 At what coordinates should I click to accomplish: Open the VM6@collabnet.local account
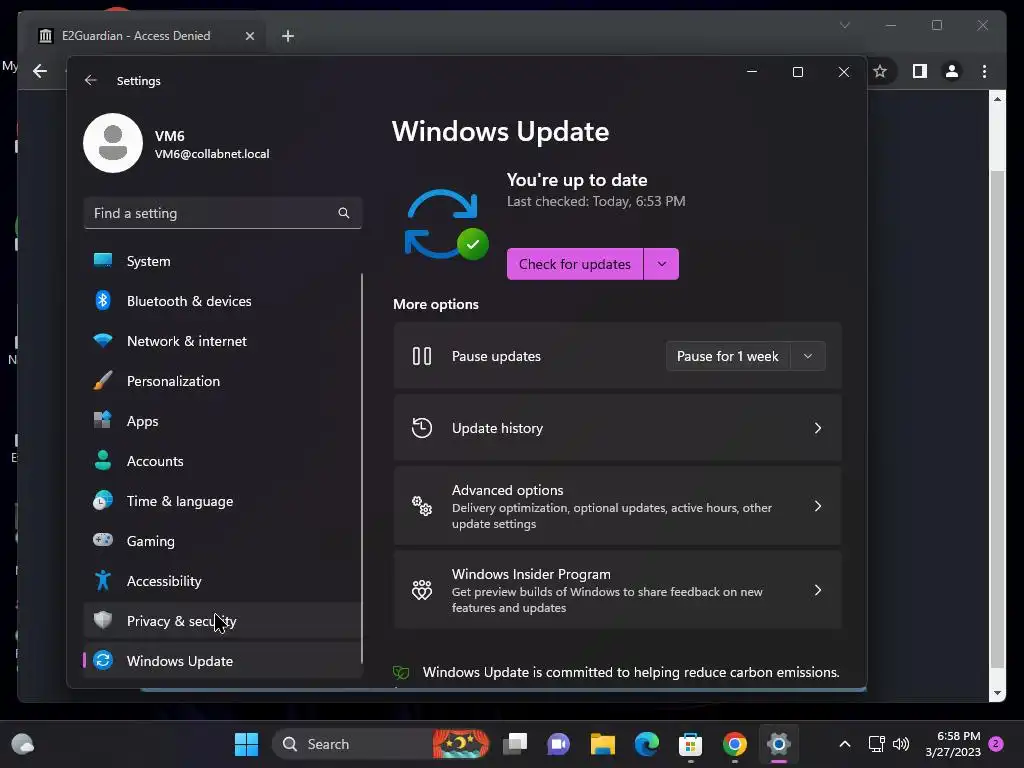click(212, 154)
